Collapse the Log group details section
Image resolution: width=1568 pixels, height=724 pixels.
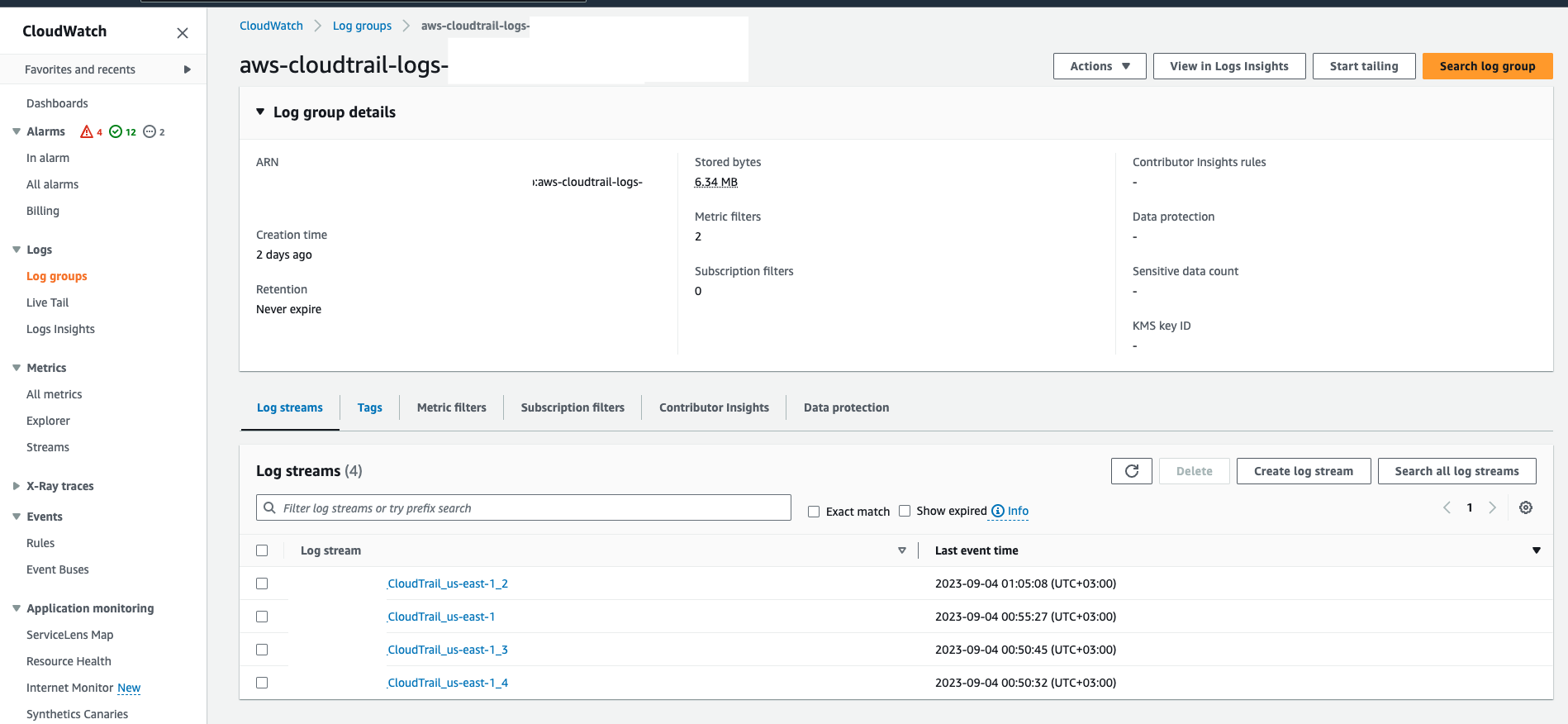coord(260,112)
